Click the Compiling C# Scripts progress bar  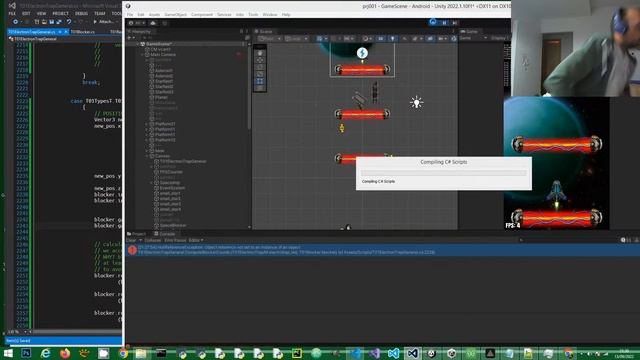444,173
